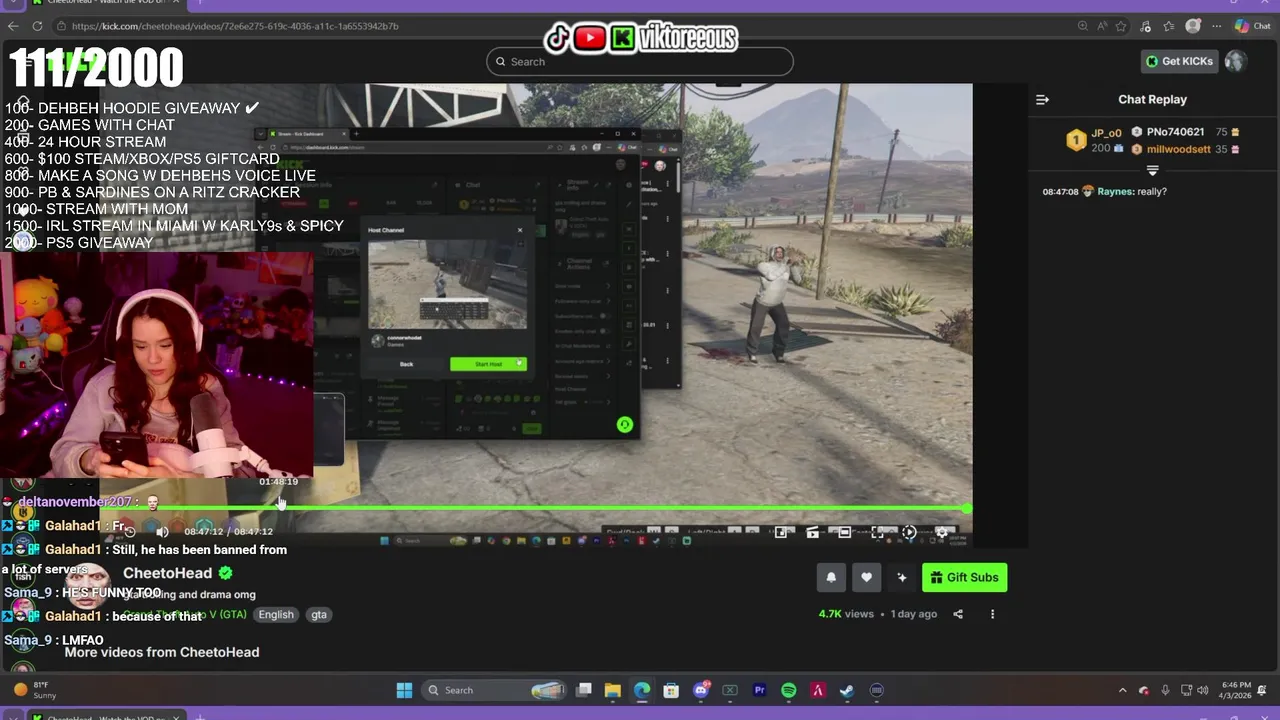Open File Explorer from the taskbar

pyautogui.click(x=613, y=690)
